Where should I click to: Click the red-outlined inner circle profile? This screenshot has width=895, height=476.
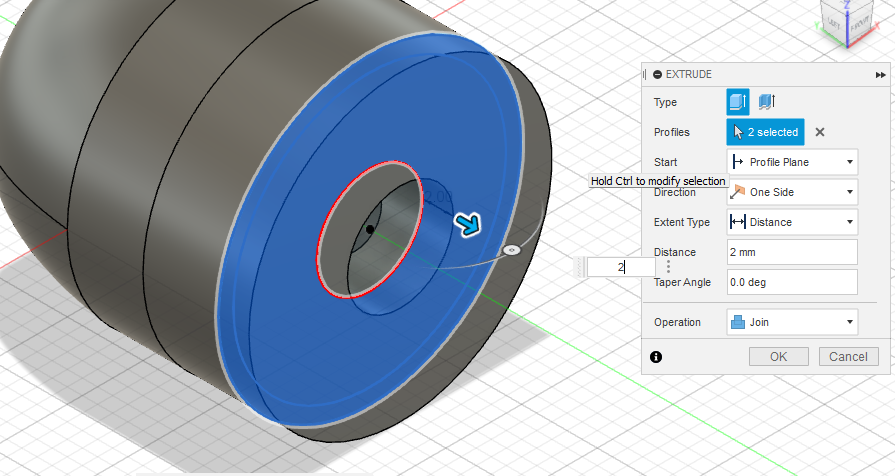[370, 229]
